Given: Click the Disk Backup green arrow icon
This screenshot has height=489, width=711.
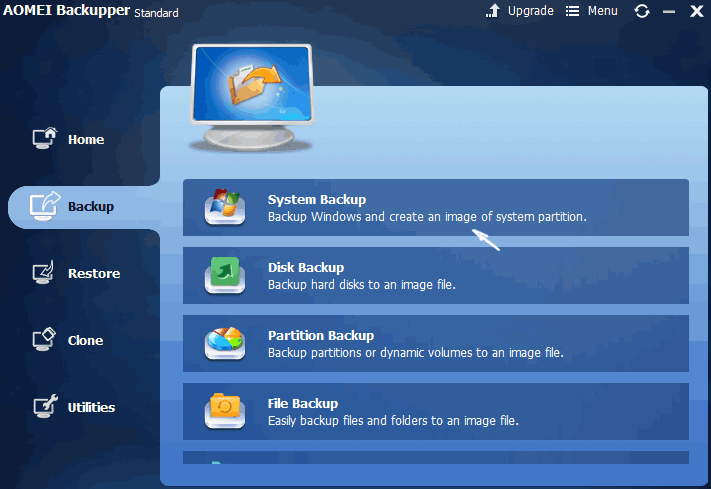Looking at the screenshot, I should coord(225,276).
